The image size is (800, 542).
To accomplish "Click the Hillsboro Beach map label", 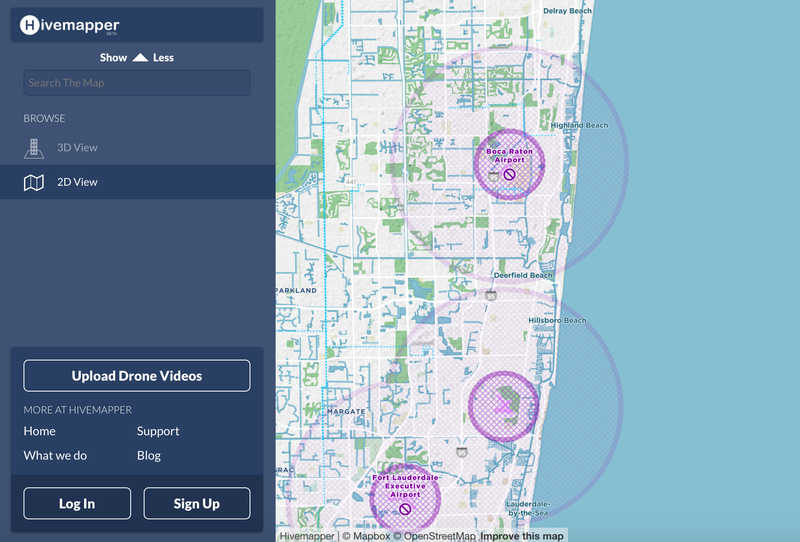I will coord(557,321).
